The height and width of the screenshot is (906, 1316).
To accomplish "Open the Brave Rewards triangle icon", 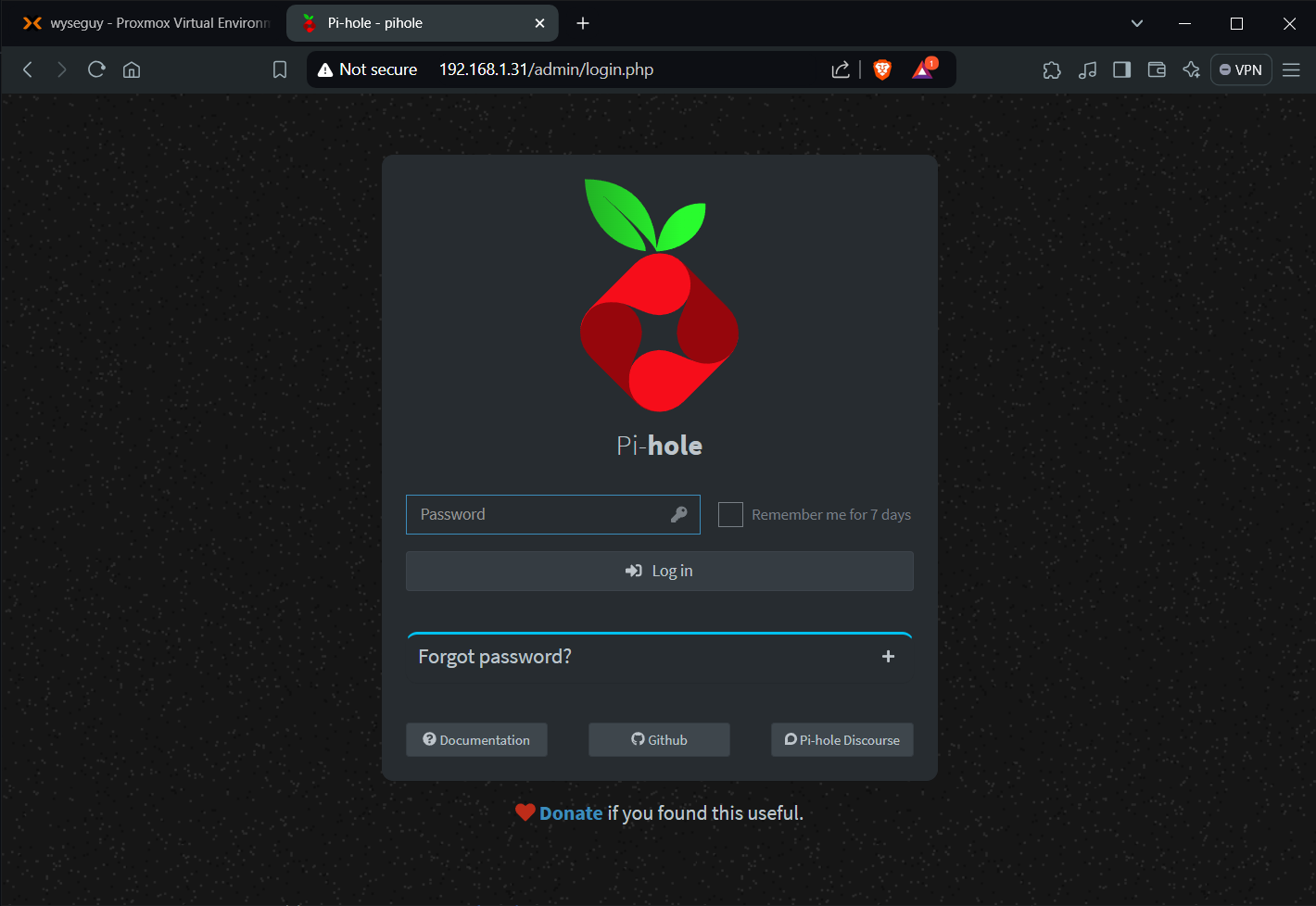I will click(924, 69).
